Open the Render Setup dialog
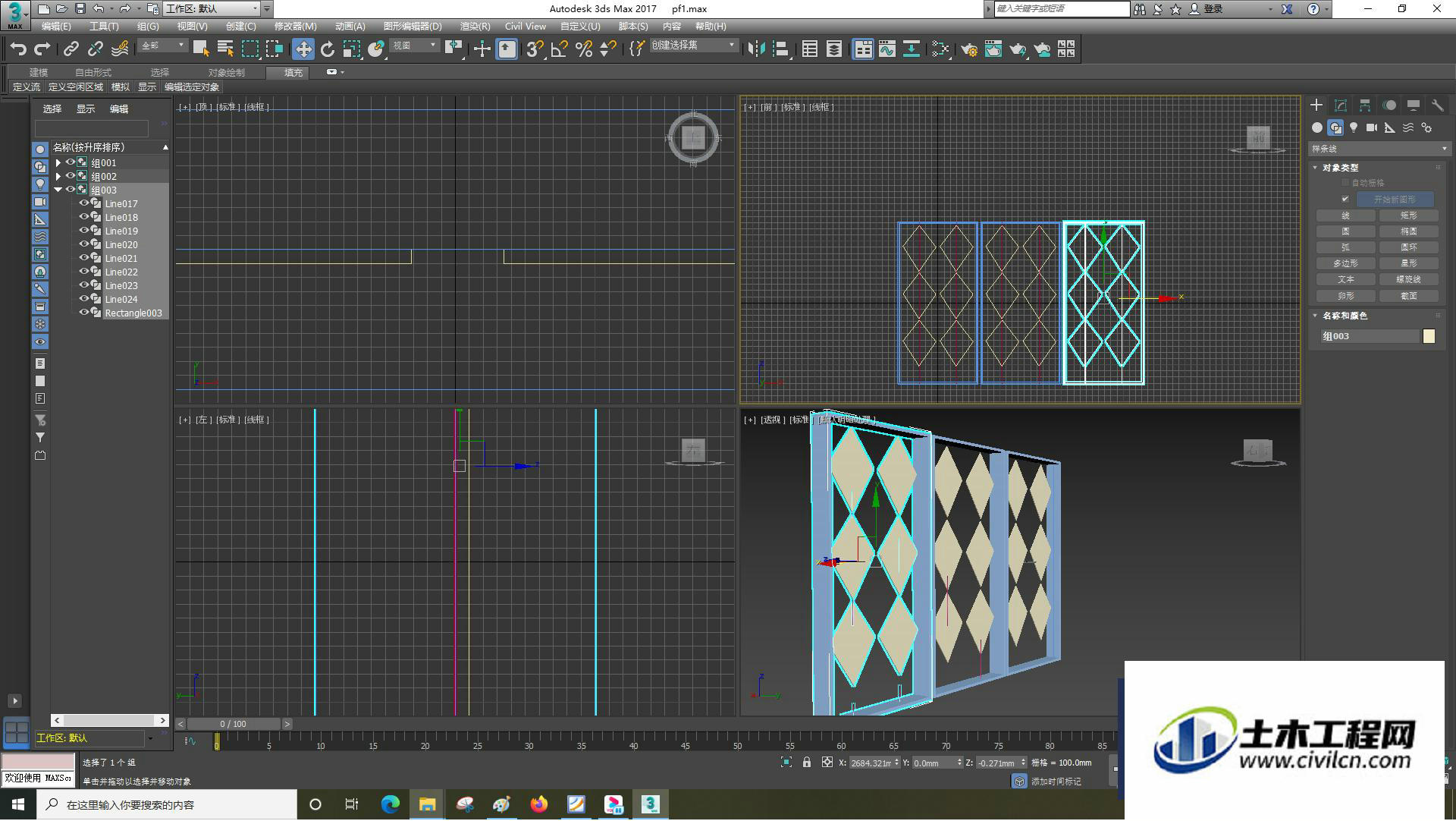The width and height of the screenshot is (1456, 821). point(969,49)
